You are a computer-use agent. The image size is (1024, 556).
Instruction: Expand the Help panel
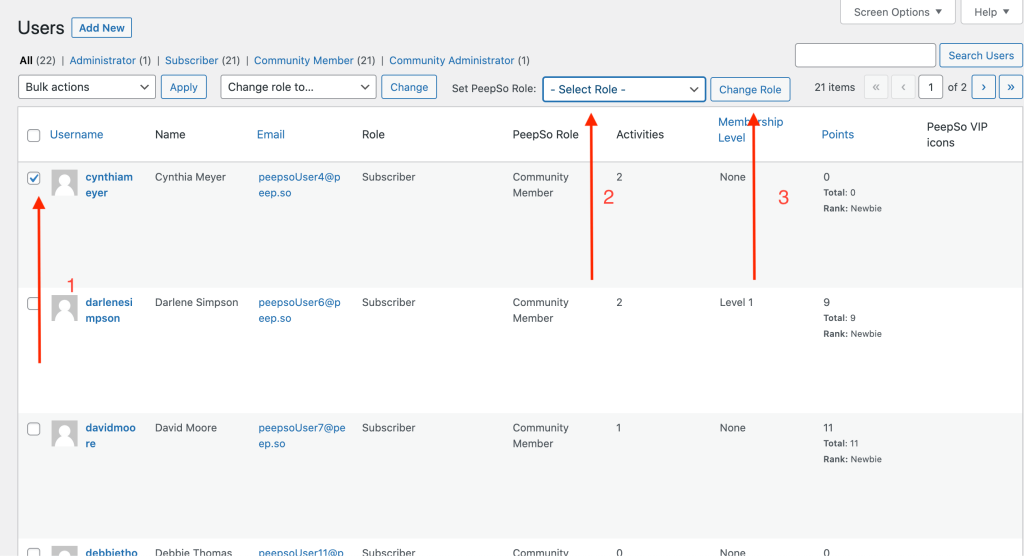click(x=991, y=12)
